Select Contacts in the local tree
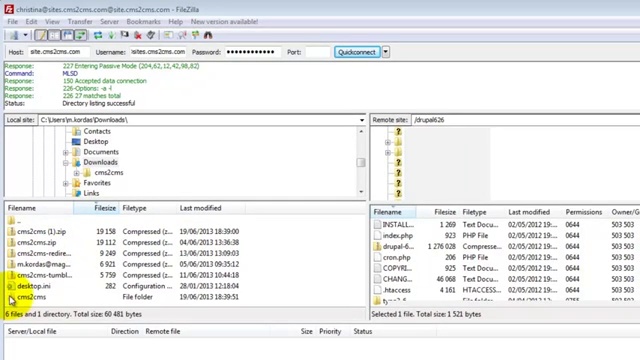Screen dimensions: 640x360 coord(97,131)
